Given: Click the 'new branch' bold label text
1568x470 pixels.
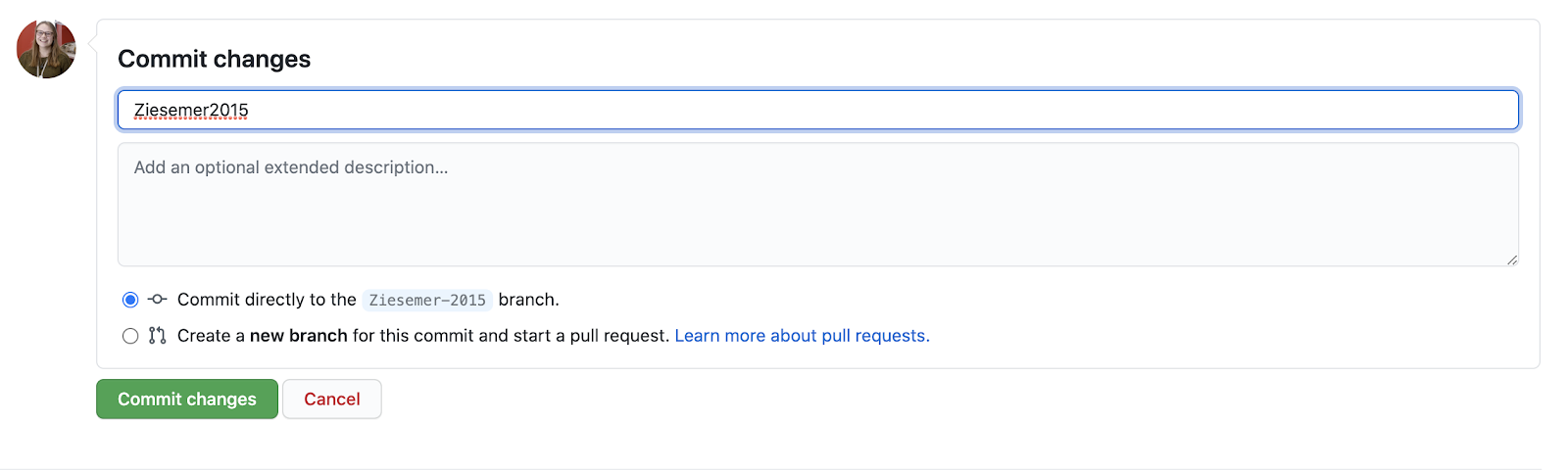Looking at the screenshot, I should pyautogui.click(x=299, y=336).
